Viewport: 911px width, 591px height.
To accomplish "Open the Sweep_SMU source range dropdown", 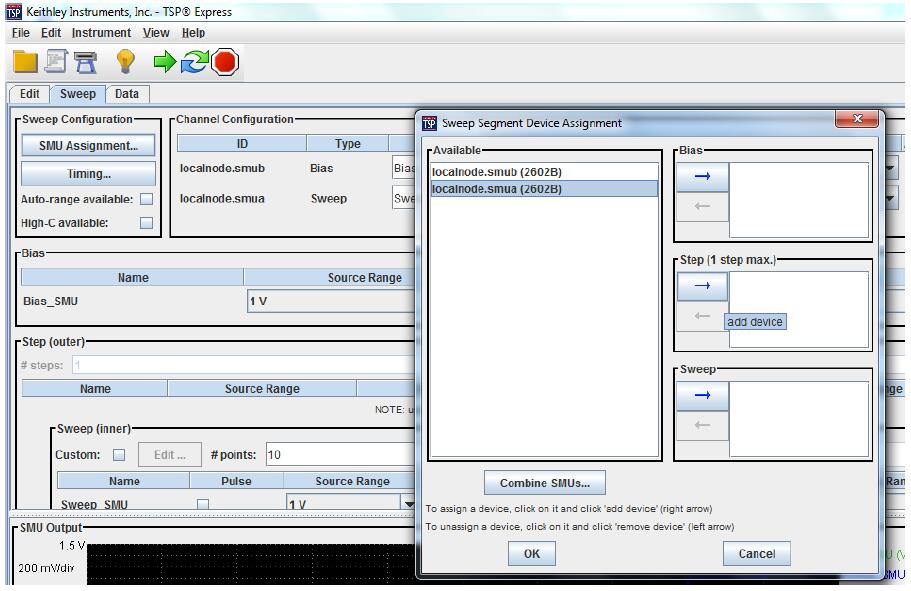I will coord(408,505).
